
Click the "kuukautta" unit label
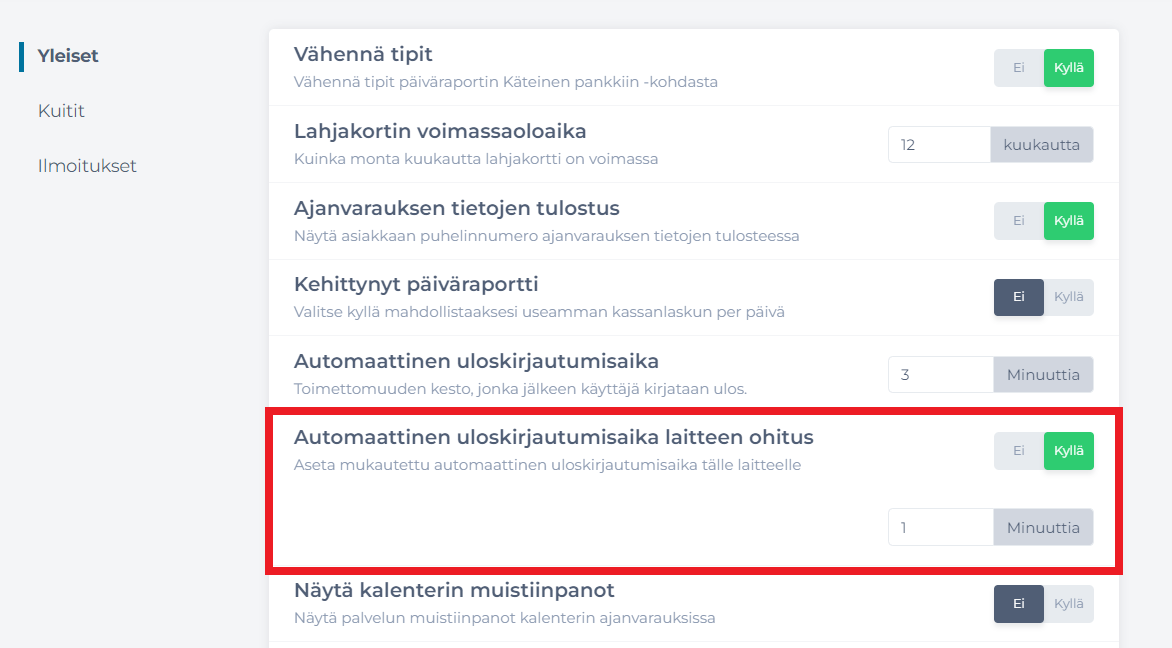pyautogui.click(x=1041, y=144)
